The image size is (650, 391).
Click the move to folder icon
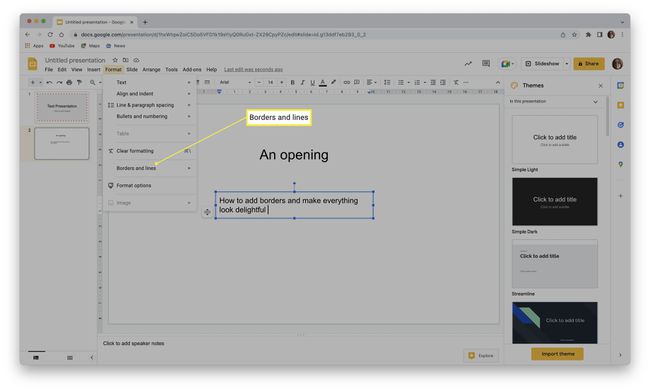tap(126, 60)
